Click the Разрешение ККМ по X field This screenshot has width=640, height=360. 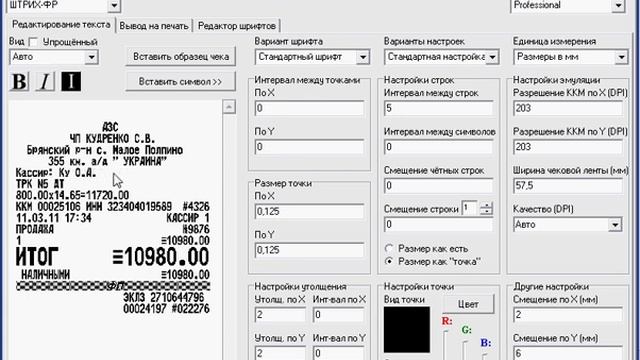pyautogui.click(x=568, y=108)
